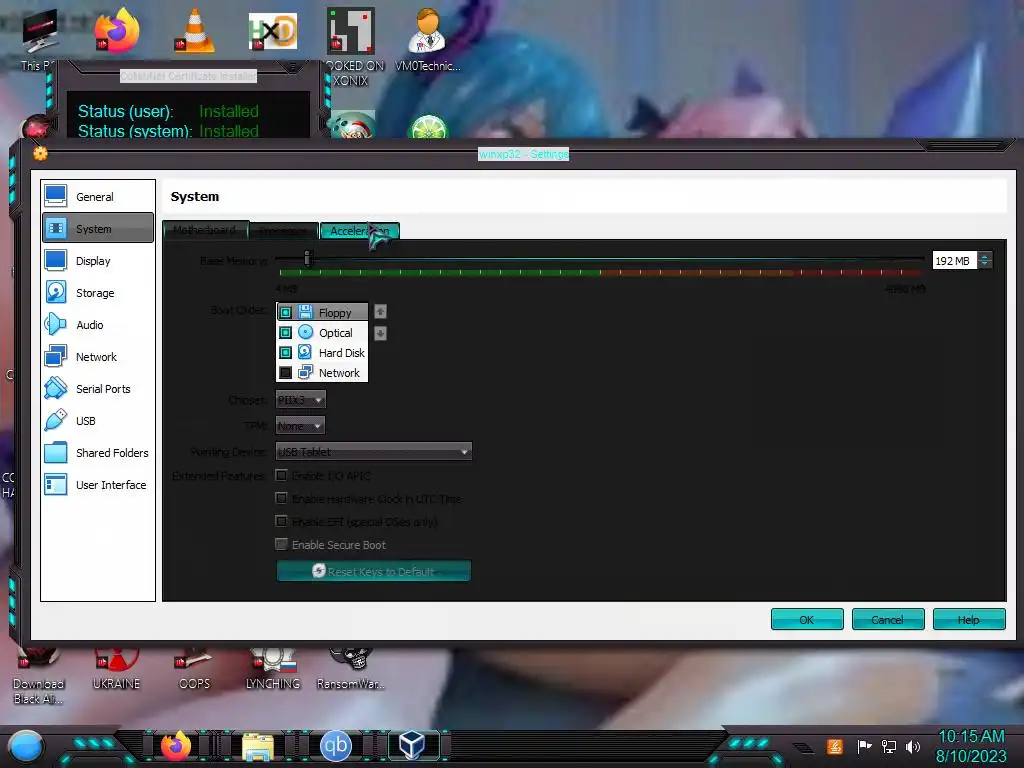This screenshot has height=768, width=1024.
Task: Click the volume speaker tray icon
Action: [913, 746]
